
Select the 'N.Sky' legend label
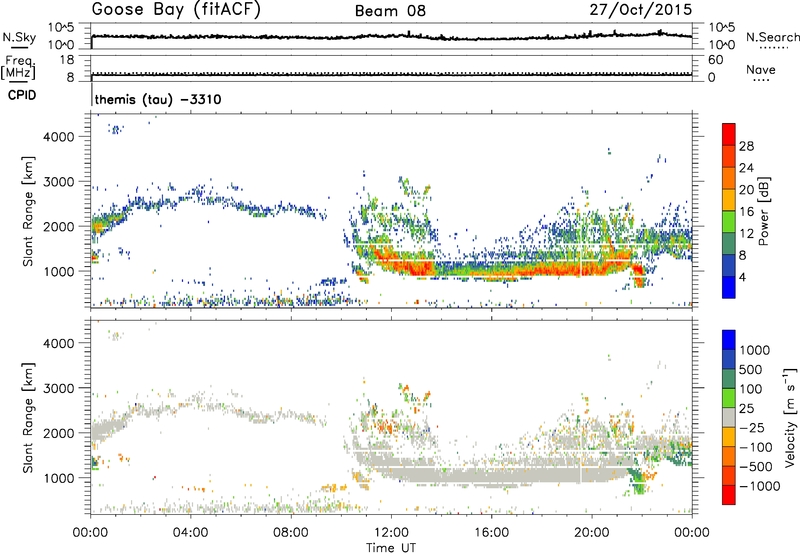(x=19, y=37)
